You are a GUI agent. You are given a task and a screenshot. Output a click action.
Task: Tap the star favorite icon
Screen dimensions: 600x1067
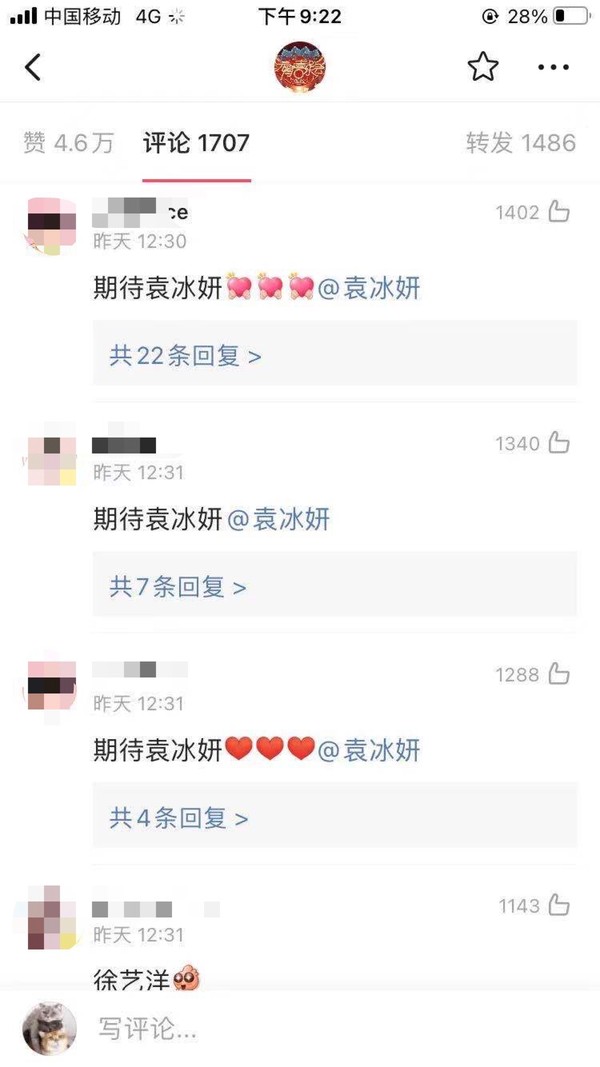483,67
